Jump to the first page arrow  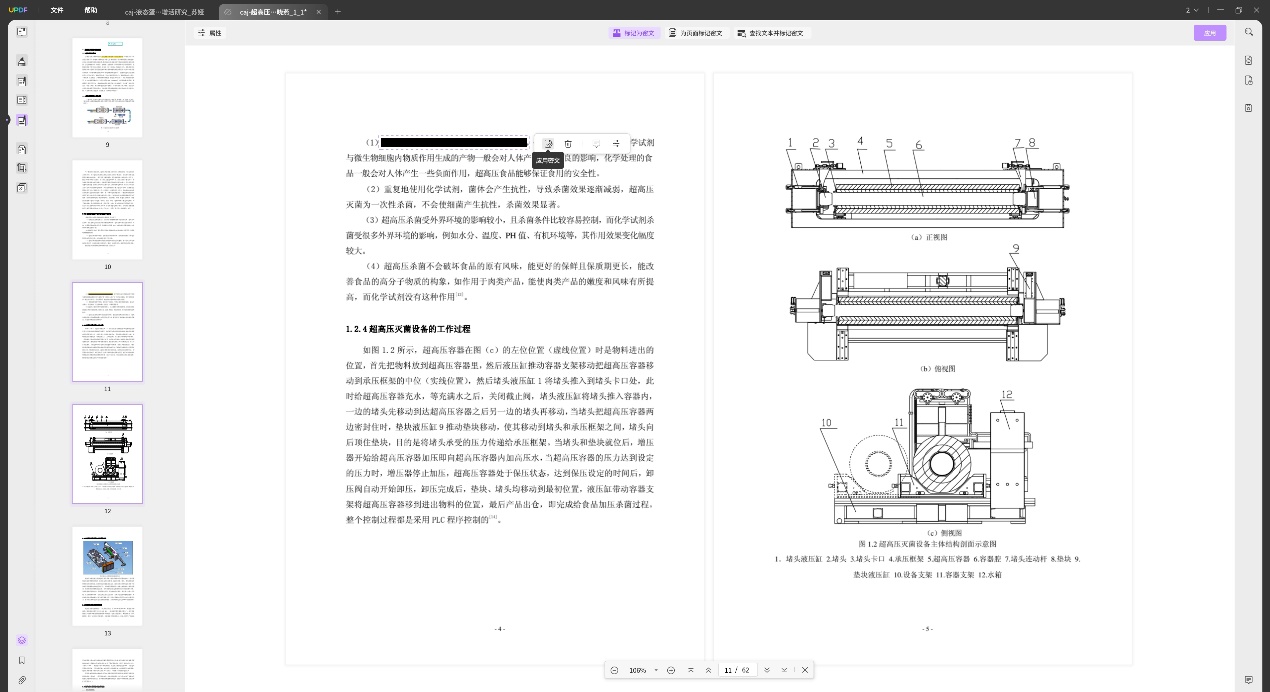(x=691, y=670)
